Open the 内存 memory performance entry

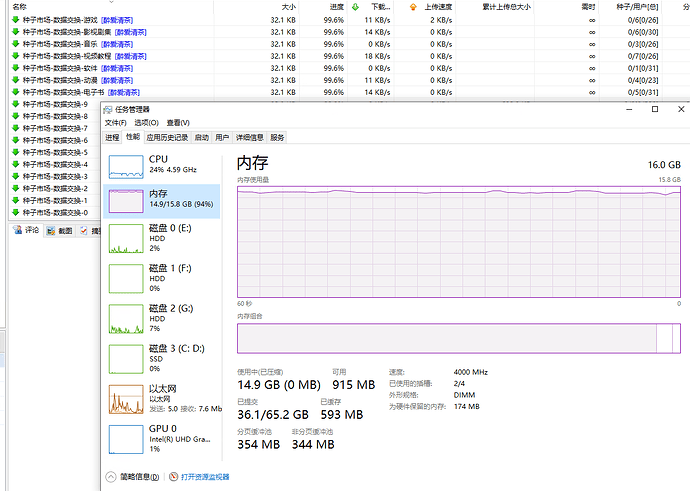[161, 201]
